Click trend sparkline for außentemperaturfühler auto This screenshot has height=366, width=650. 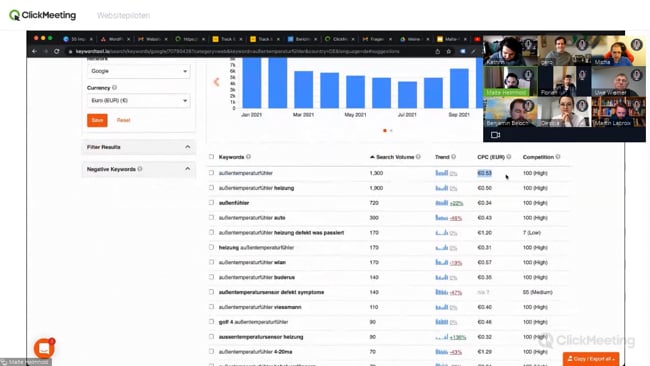point(442,218)
